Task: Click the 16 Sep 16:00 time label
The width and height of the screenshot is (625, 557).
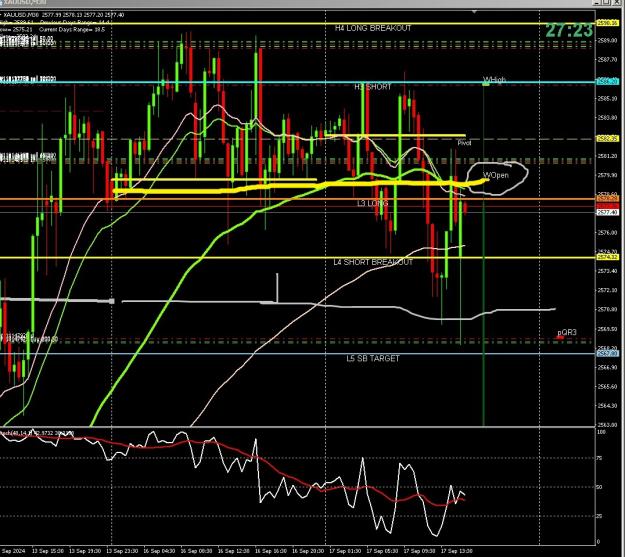Action: pos(271,551)
